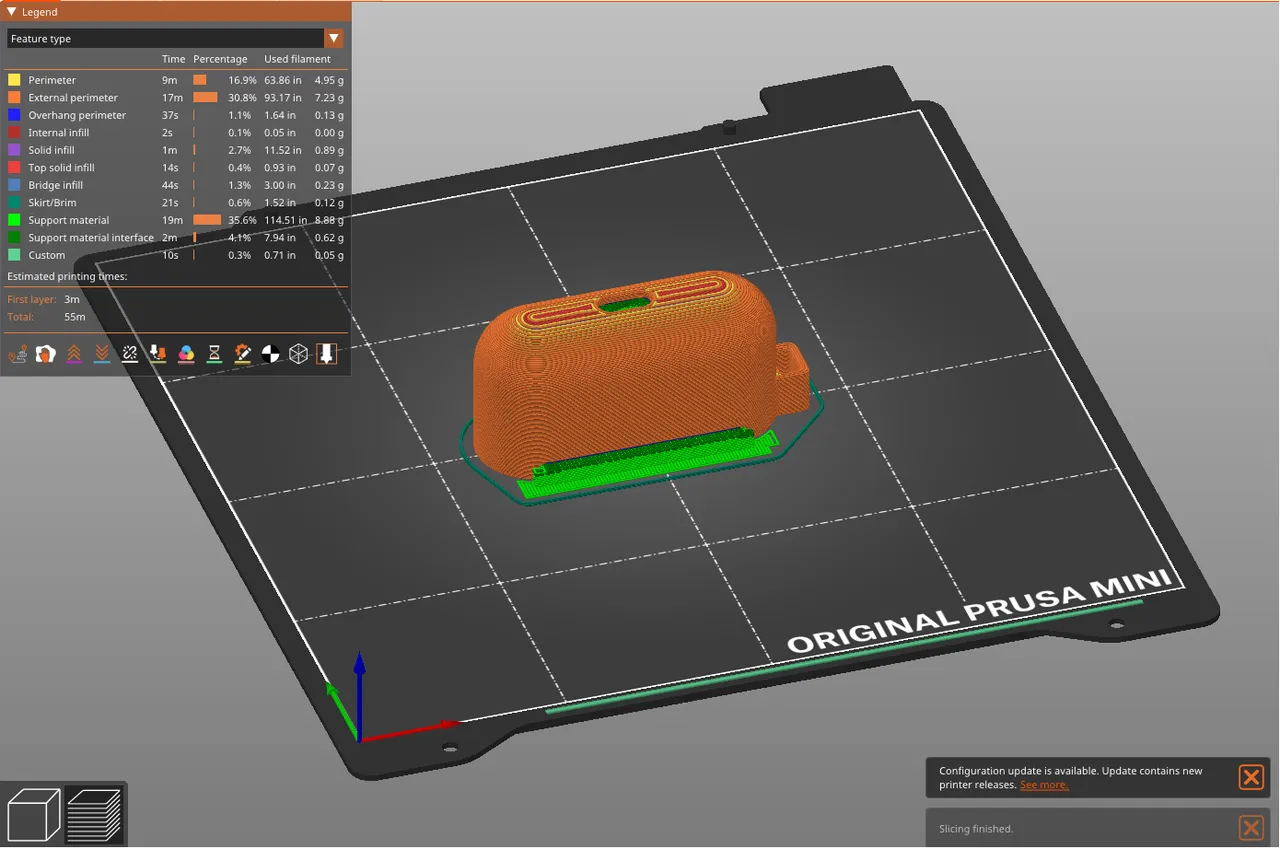Dismiss the configuration update notification
The width and height of the screenshot is (1280, 849).
click(x=1251, y=777)
